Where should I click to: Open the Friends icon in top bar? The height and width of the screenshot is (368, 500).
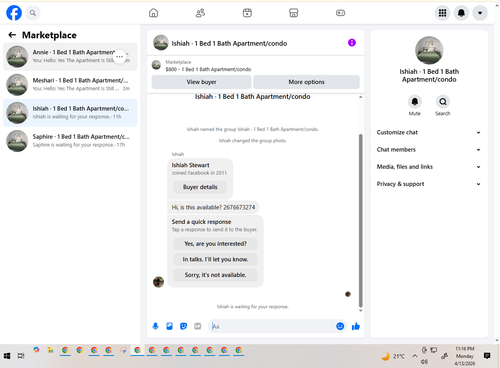(x=200, y=13)
